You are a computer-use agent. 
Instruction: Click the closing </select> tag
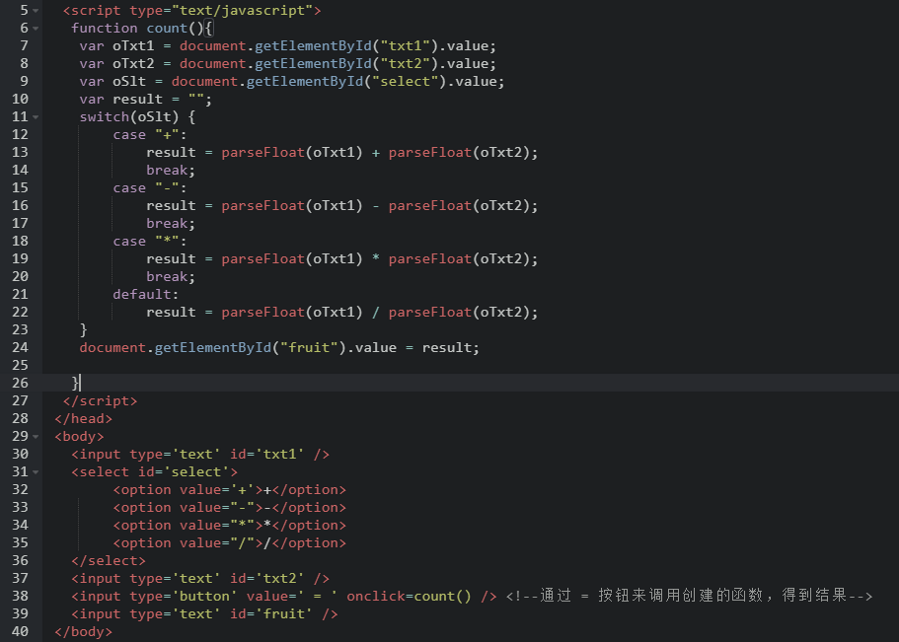pyautogui.click(x=108, y=561)
